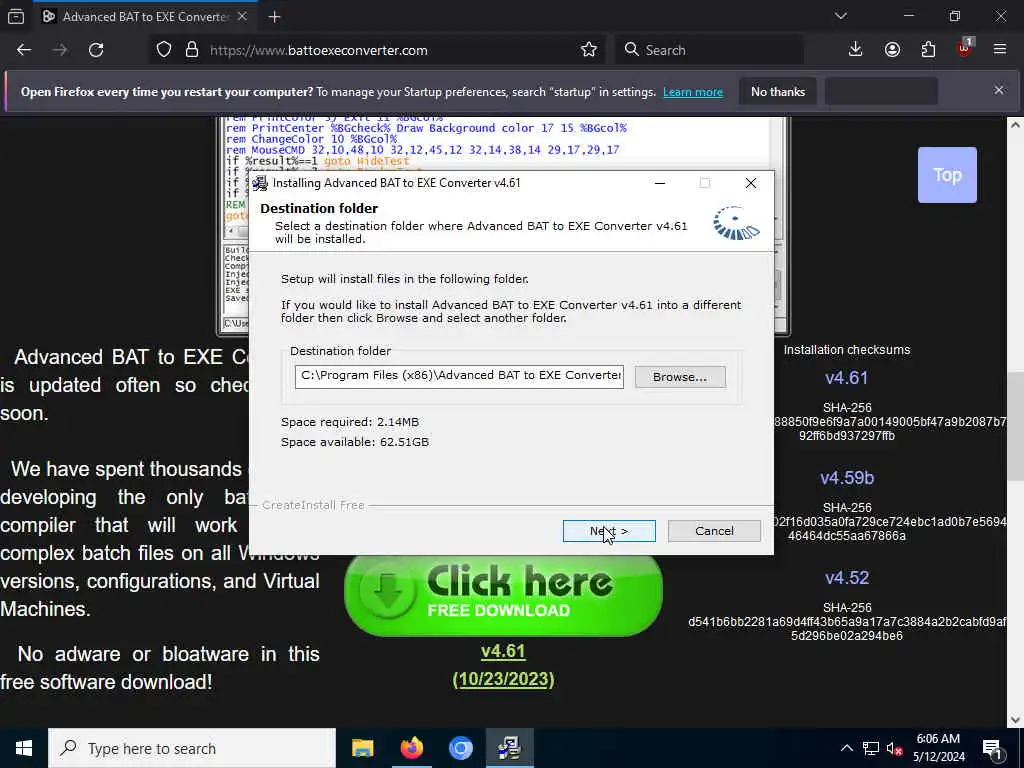Screen dimensions: 1024x768
Task: Click the Firefox Search box
Action: click(x=709, y=50)
